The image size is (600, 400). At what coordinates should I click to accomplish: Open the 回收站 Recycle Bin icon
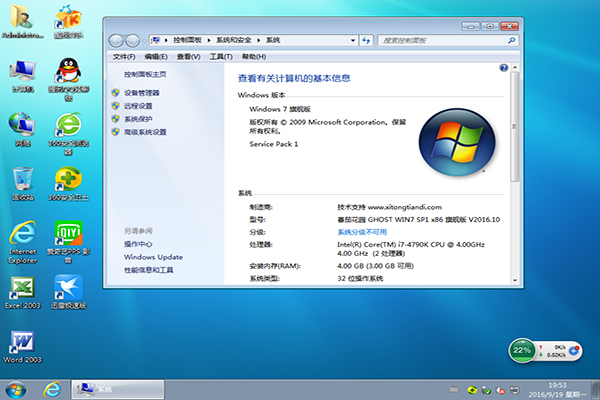coord(23,184)
